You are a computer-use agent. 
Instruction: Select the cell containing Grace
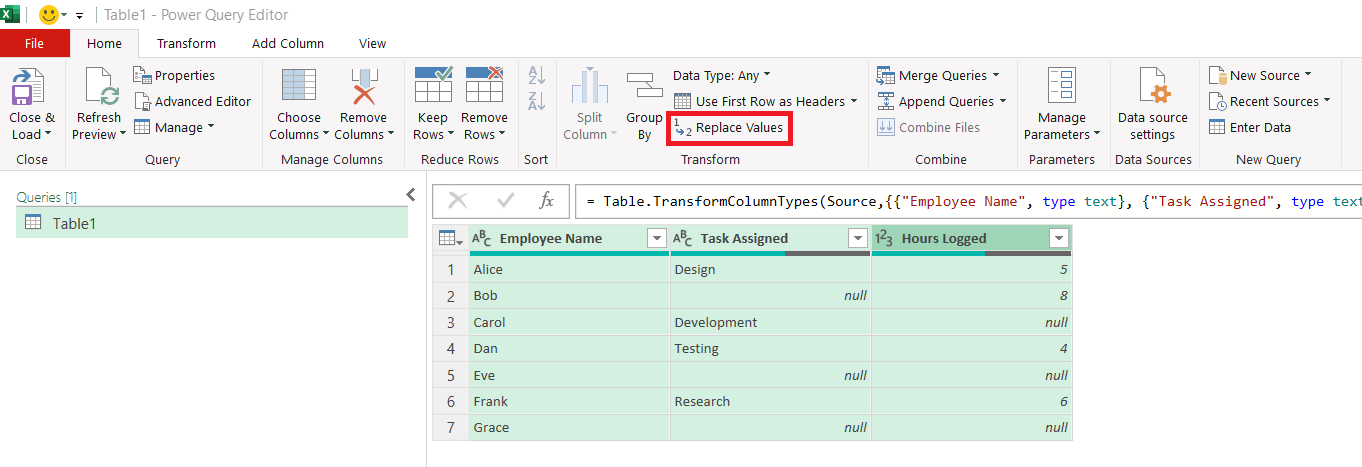(x=570, y=427)
